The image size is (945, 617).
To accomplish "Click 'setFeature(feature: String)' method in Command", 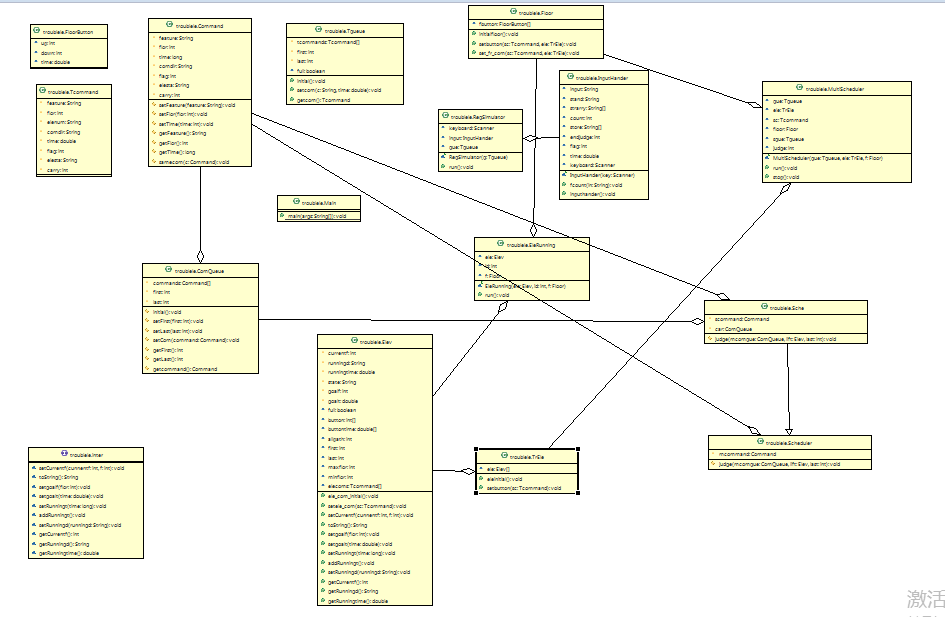I will 197,105.
